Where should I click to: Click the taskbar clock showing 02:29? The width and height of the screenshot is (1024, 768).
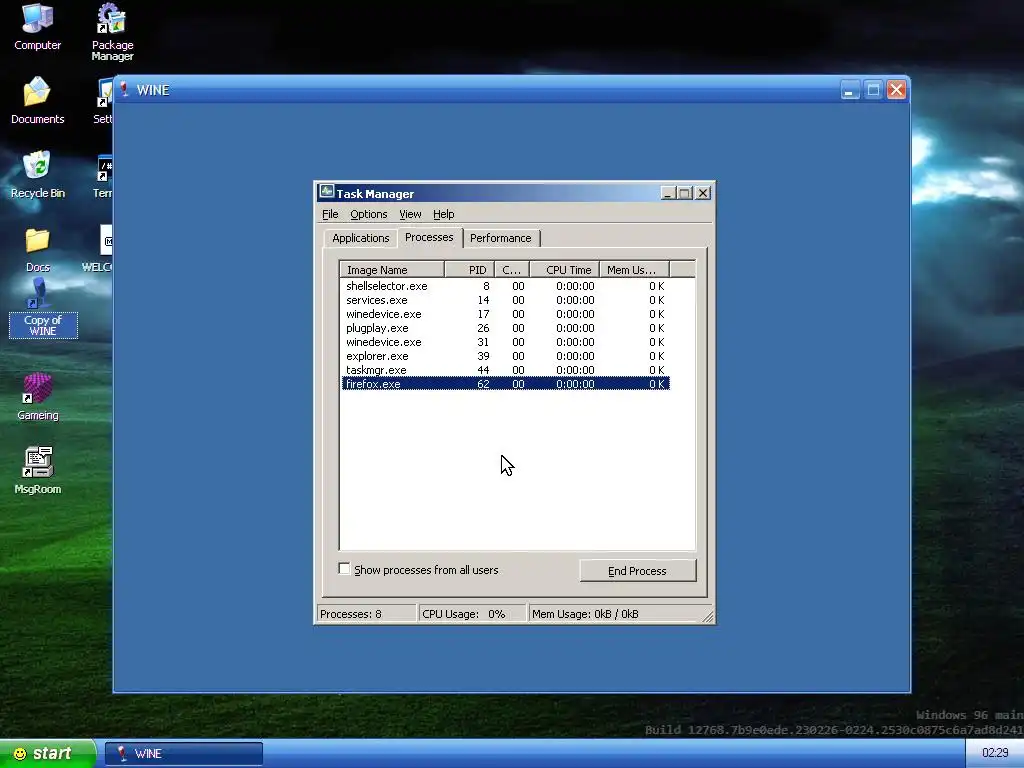995,753
